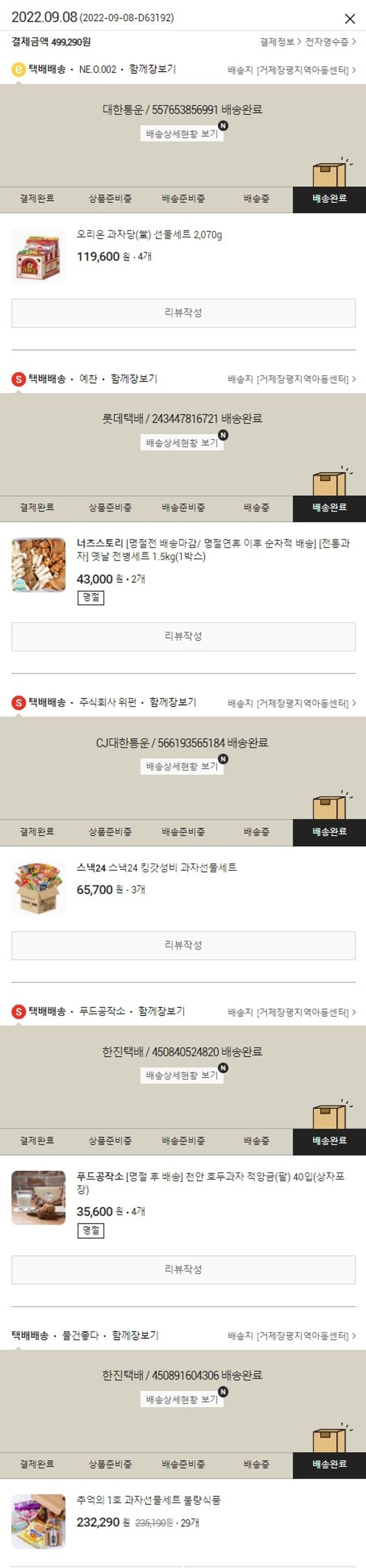Click 너츠스토리 전병세트 product thumbnail
Image resolution: width=366 pixels, height=1568 pixels.
tap(38, 565)
